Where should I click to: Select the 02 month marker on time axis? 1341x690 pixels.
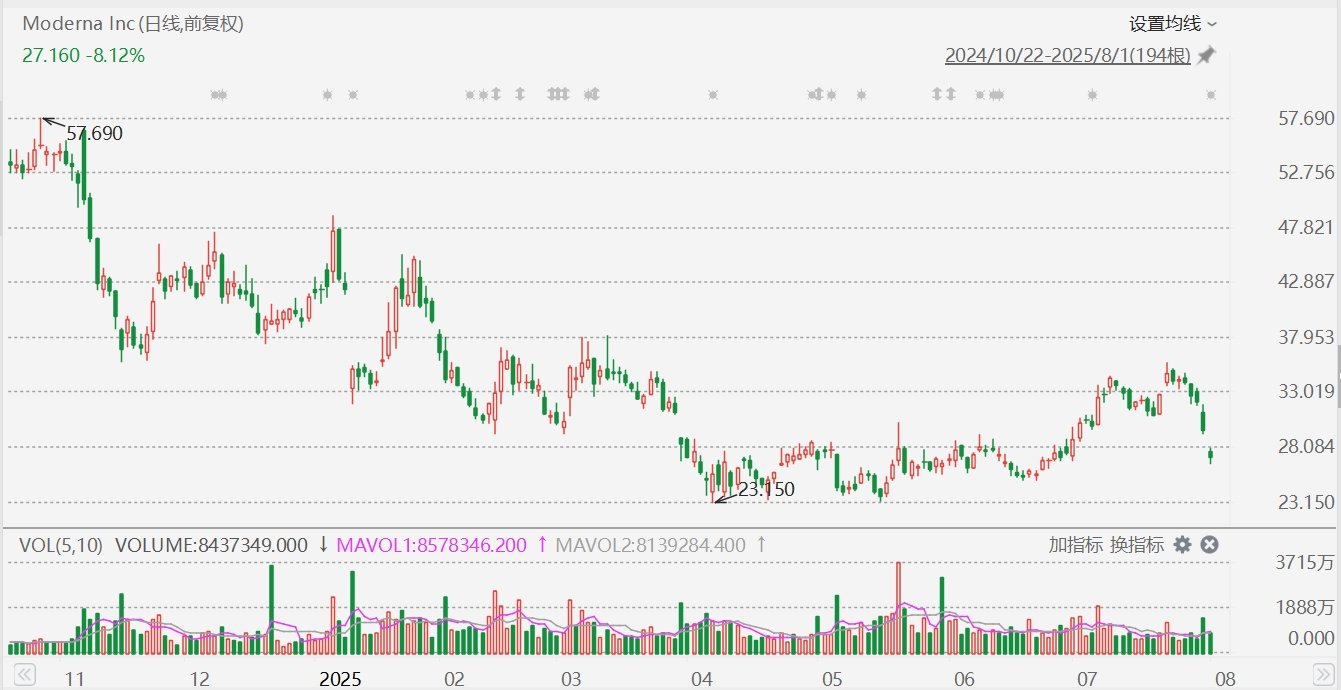click(x=455, y=679)
